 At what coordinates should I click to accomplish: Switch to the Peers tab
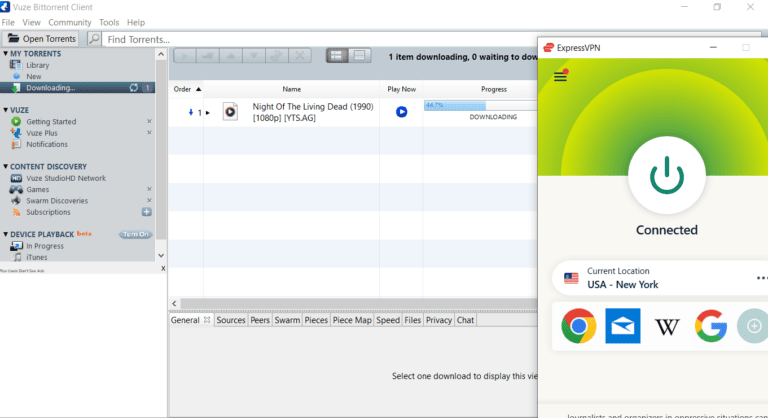click(x=259, y=320)
